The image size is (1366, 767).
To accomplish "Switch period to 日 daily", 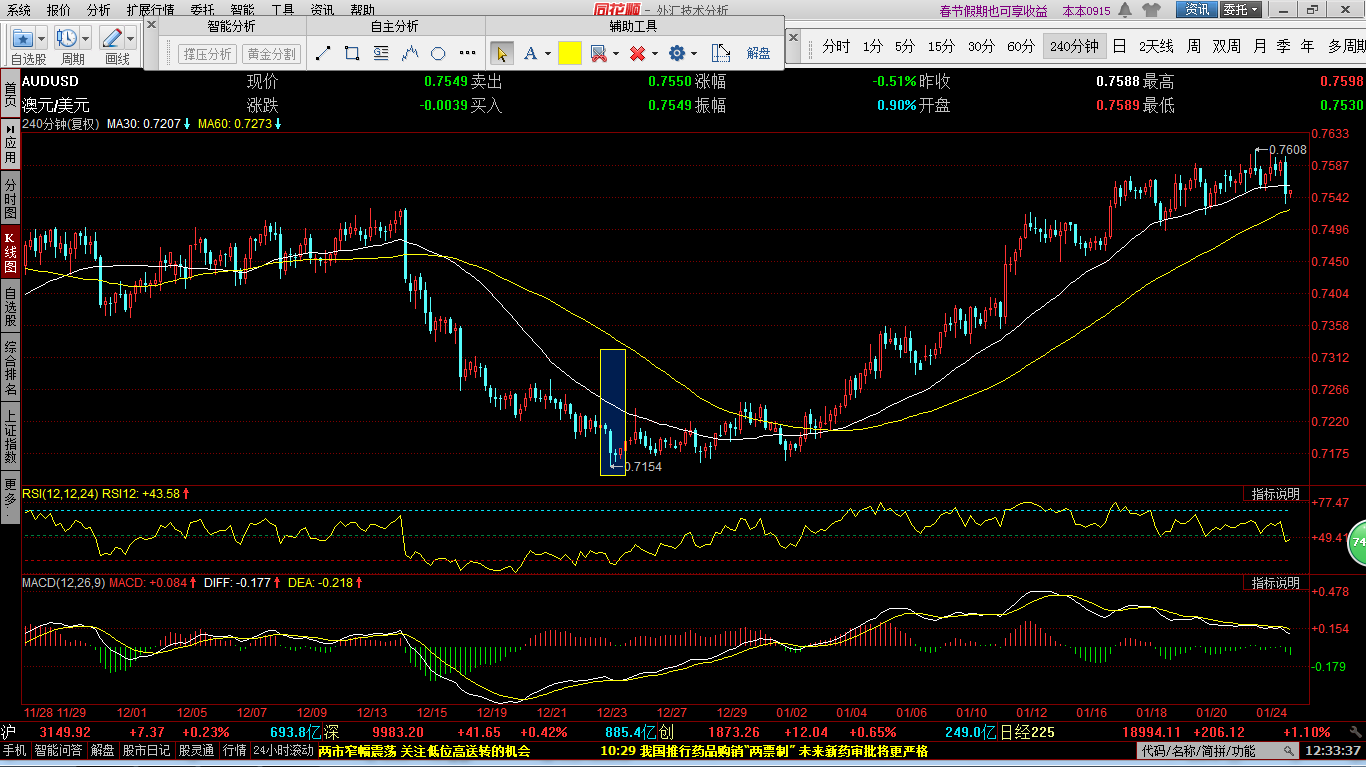I will click(x=1119, y=46).
